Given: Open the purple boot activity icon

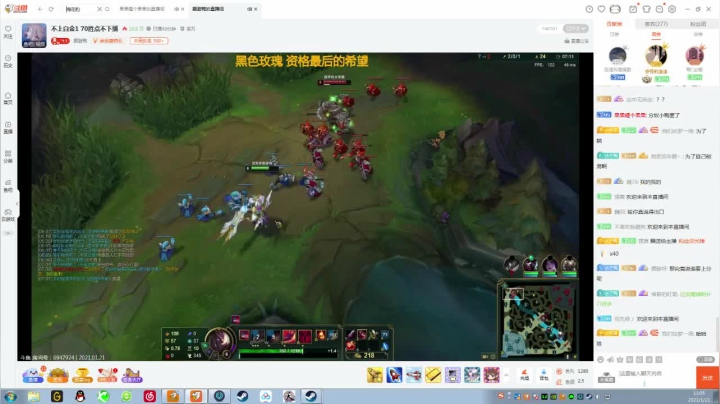Looking at the screenshot, I should (x=132, y=375).
